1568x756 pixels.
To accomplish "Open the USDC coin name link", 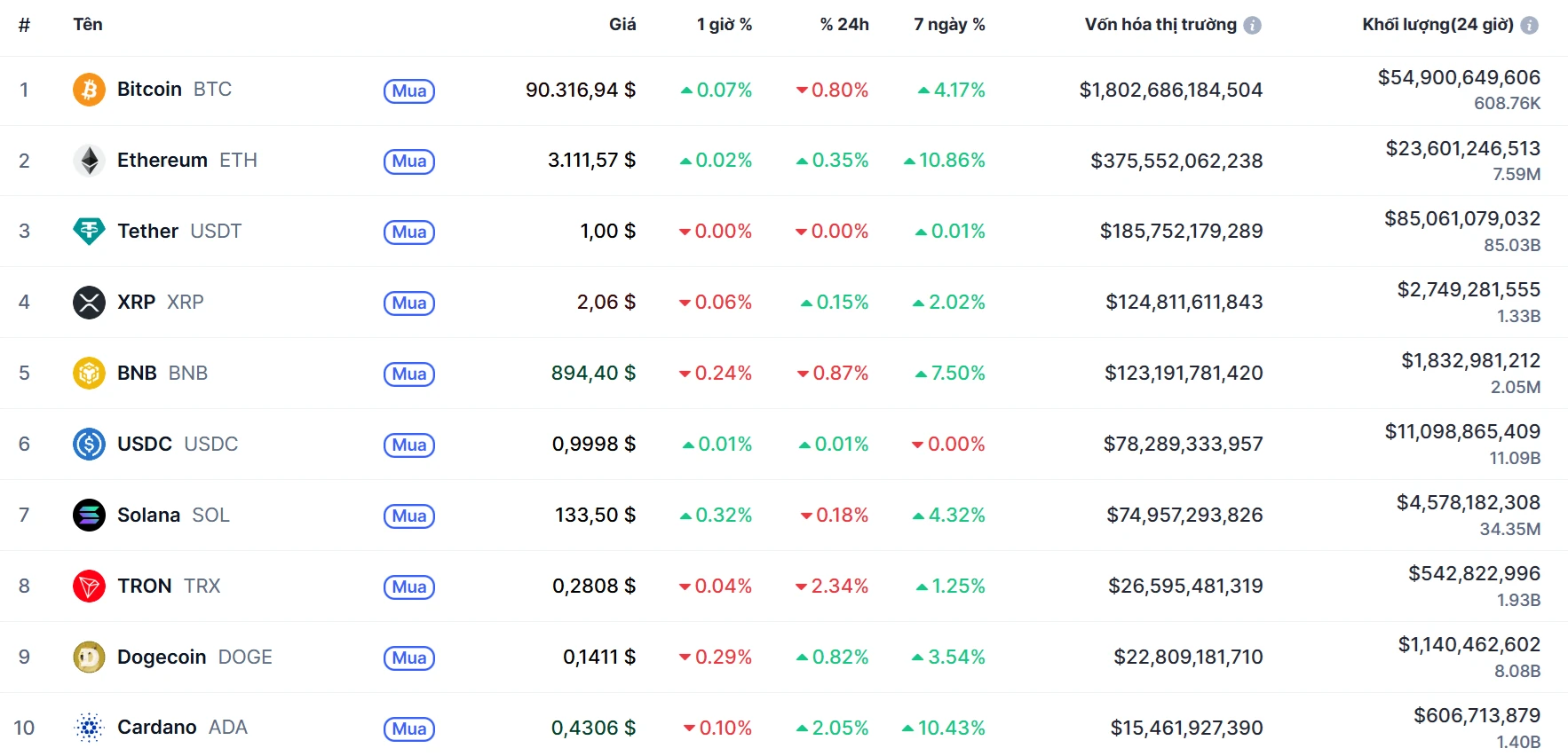I will (145, 444).
